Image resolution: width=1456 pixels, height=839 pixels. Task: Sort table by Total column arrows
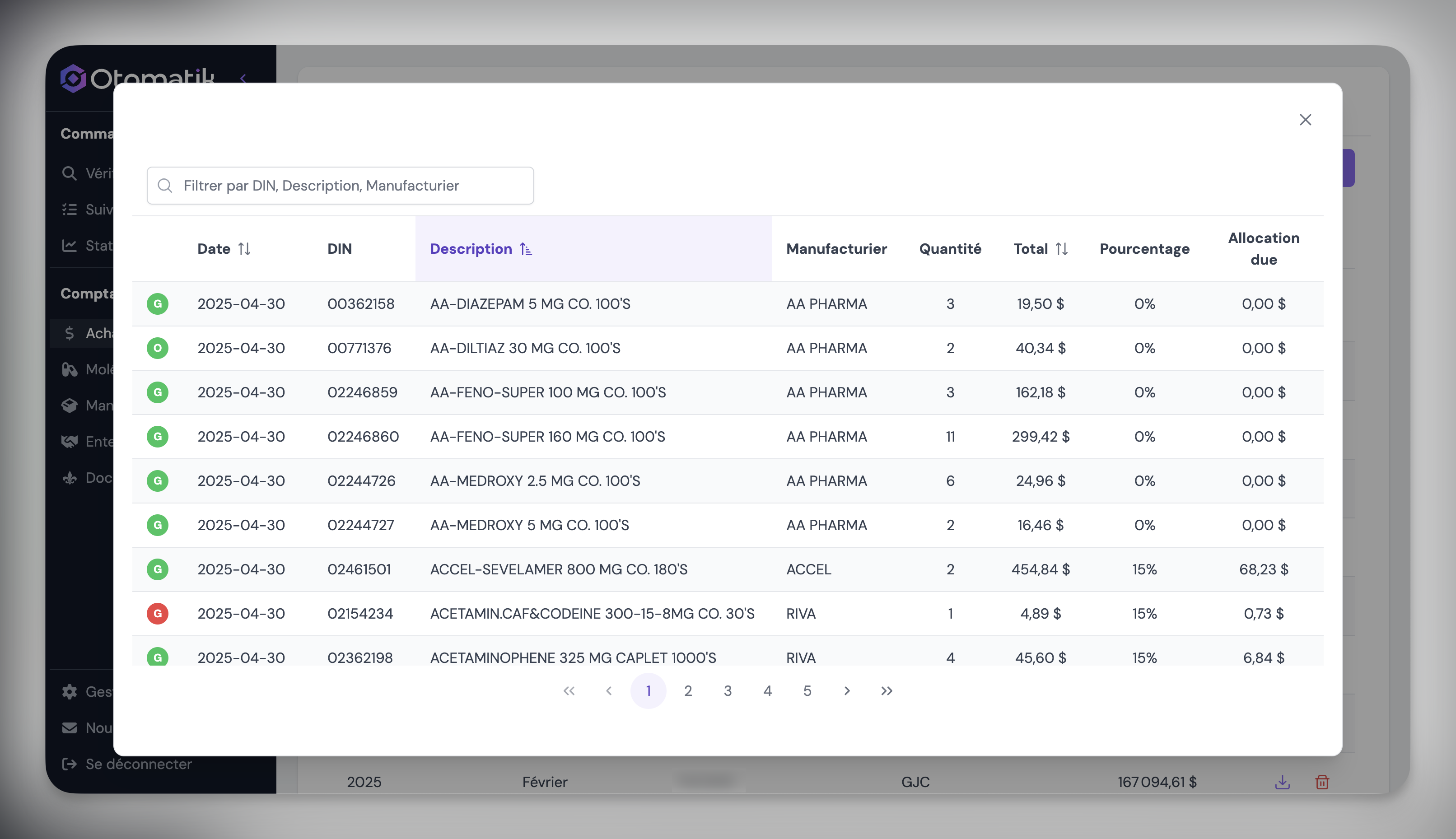point(1061,249)
